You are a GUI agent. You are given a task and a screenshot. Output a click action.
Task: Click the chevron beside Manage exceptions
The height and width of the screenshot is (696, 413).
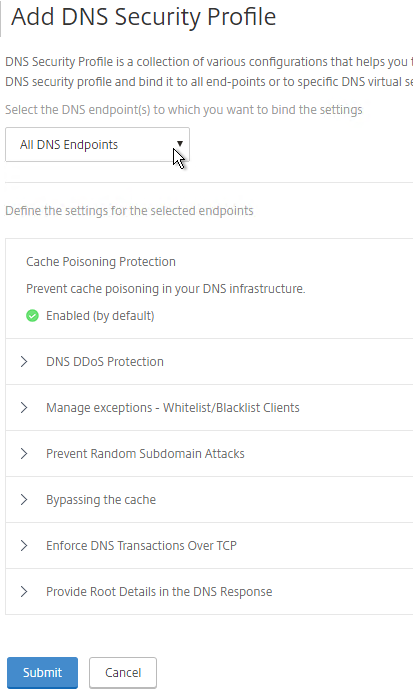click(x=24, y=407)
